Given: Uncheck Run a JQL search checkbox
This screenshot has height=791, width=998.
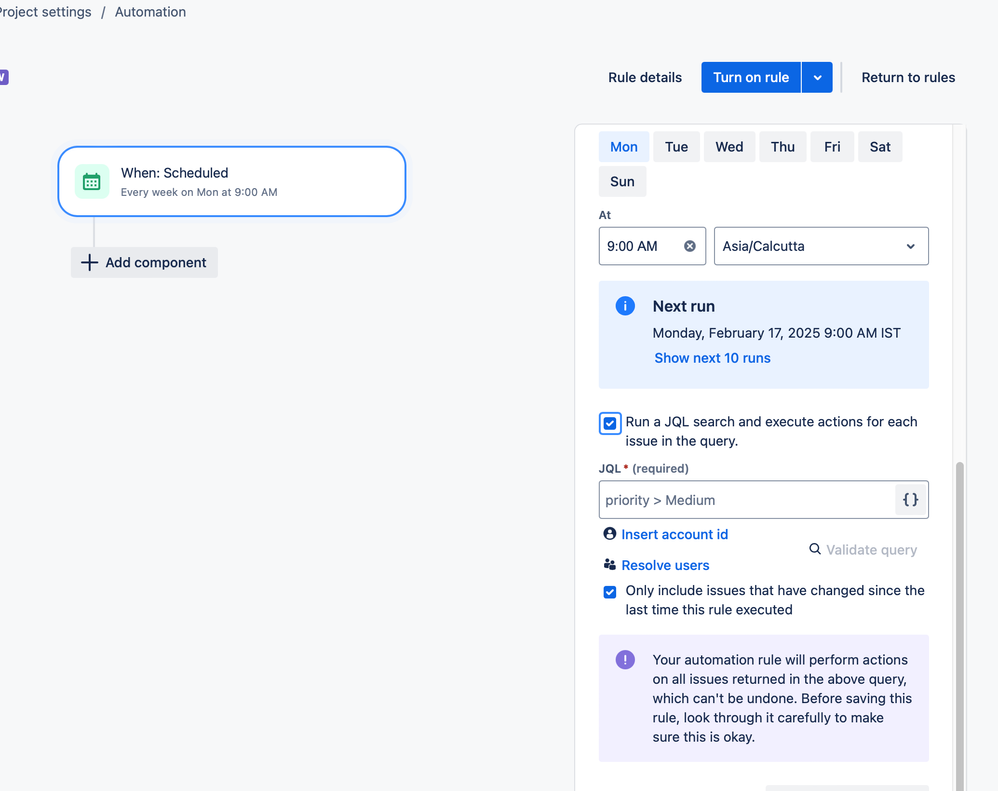Looking at the screenshot, I should pyautogui.click(x=610, y=423).
